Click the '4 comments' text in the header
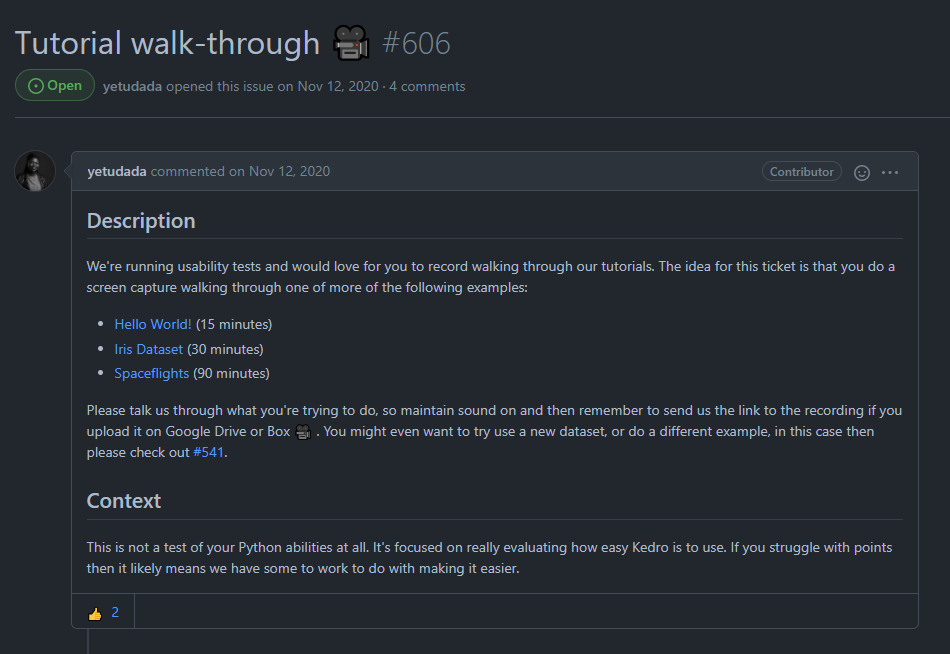Screen dimensions: 950x654 [x=427, y=86]
